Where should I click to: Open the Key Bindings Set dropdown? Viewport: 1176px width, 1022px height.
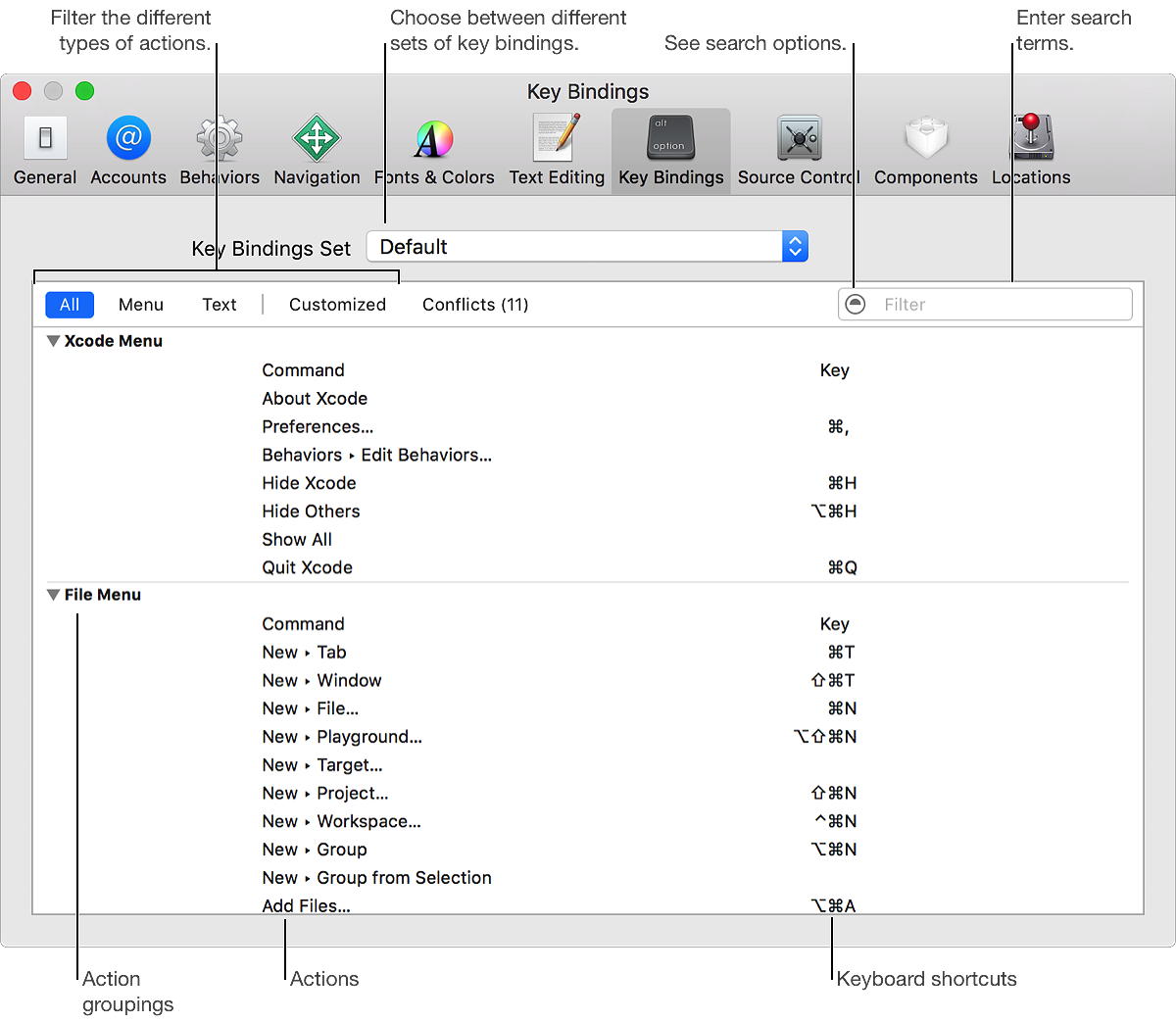587,247
